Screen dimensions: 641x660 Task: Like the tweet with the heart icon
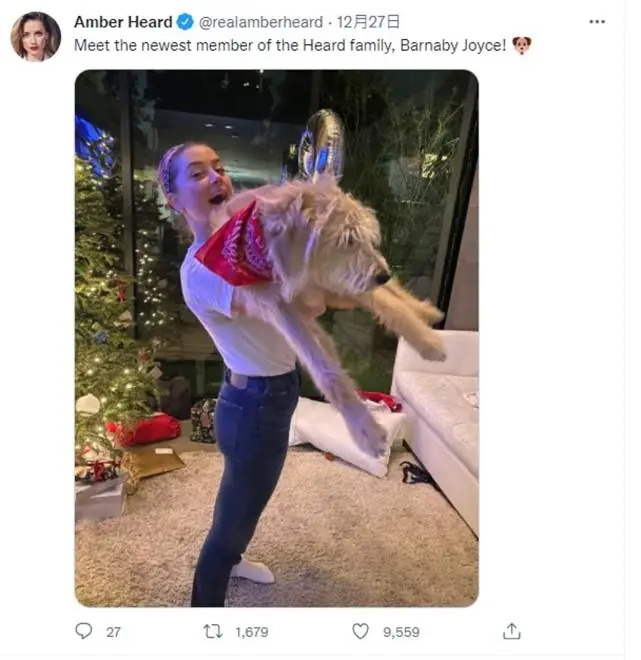pos(360,631)
